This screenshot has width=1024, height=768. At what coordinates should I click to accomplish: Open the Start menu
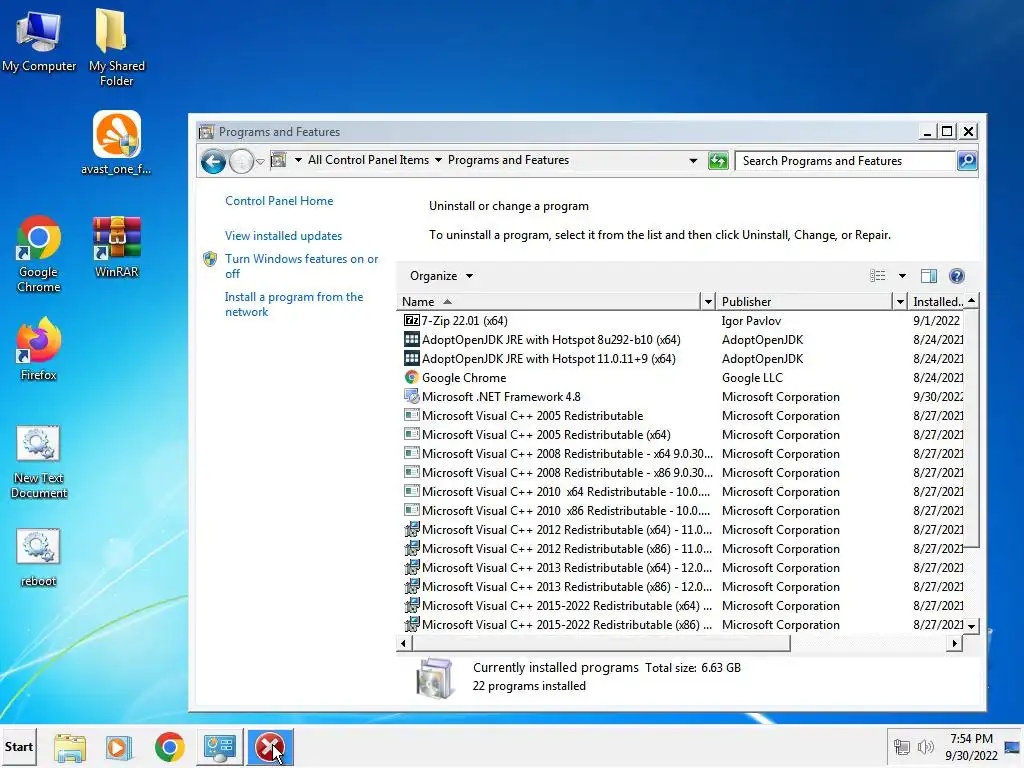[18, 746]
